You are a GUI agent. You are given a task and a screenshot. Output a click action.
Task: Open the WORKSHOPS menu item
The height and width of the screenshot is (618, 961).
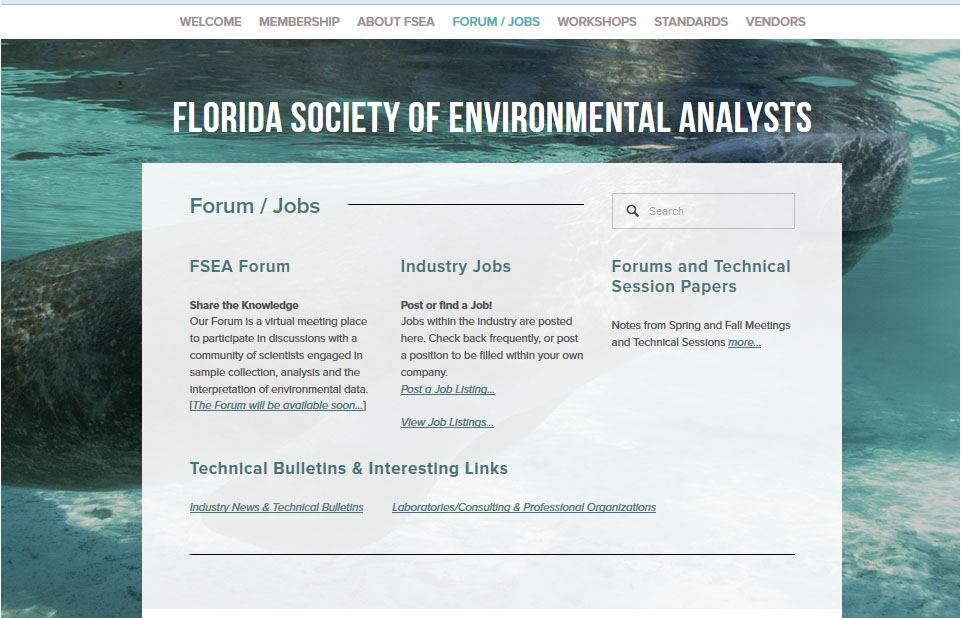[597, 21]
